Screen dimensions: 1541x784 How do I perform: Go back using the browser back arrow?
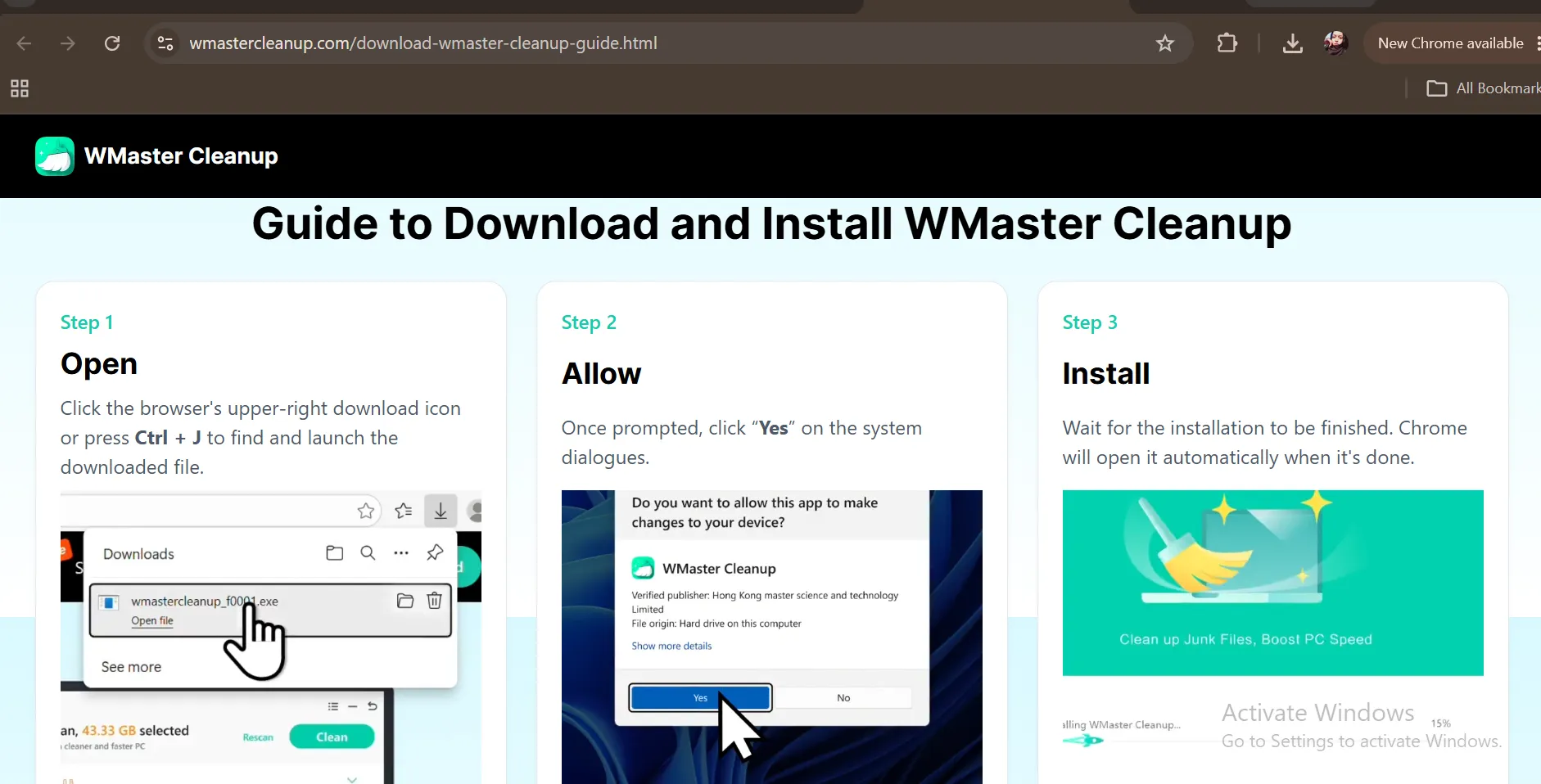pyautogui.click(x=25, y=43)
